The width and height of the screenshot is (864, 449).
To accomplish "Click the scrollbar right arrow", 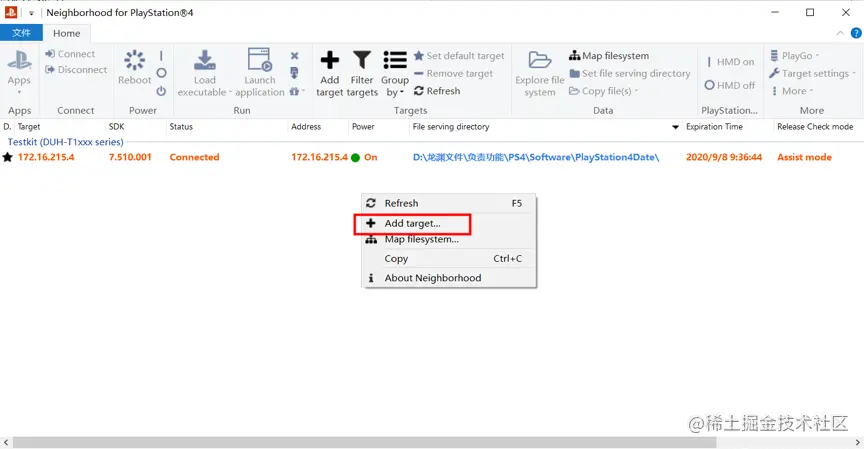I will (x=857, y=442).
